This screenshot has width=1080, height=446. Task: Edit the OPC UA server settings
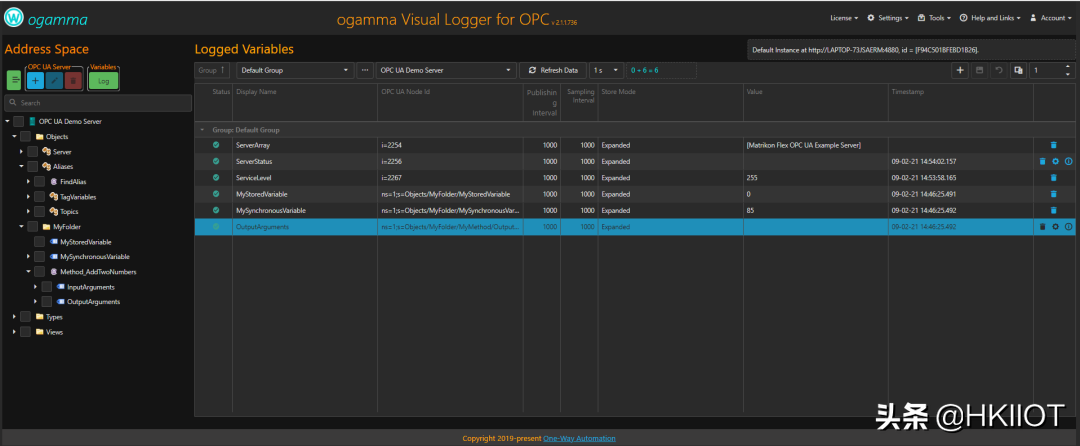pyautogui.click(x=54, y=81)
